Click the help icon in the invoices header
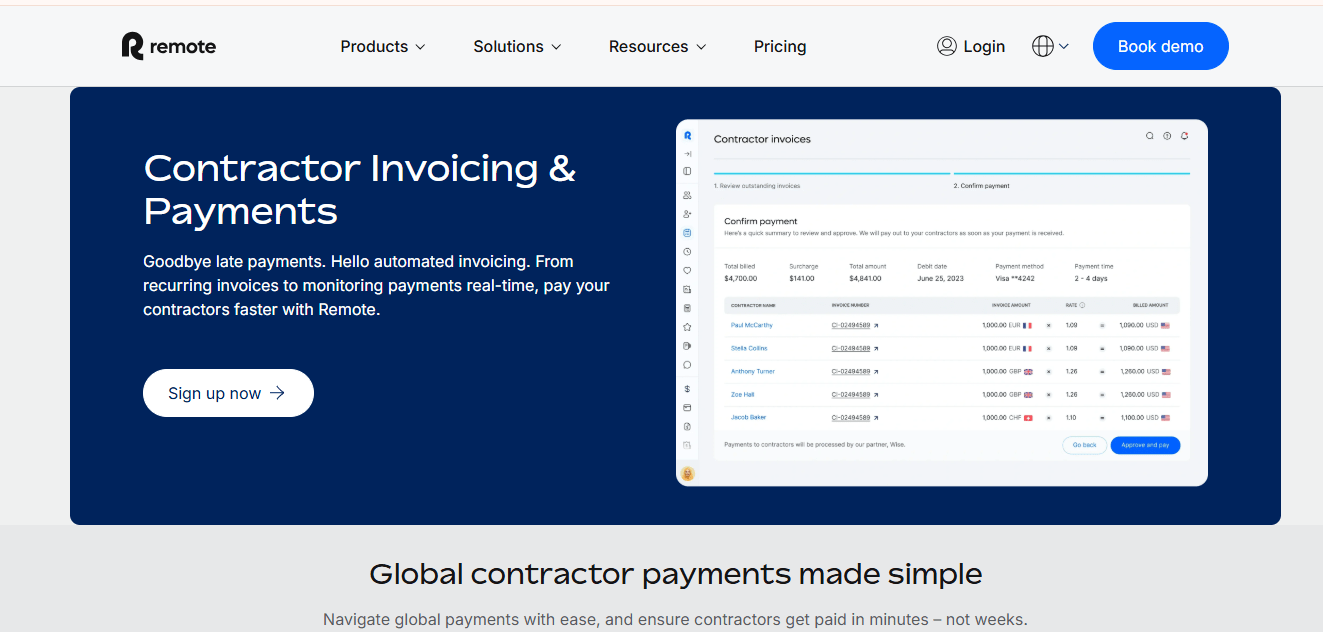The height and width of the screenshot is (632, 1323). (x=1167, y=136)
